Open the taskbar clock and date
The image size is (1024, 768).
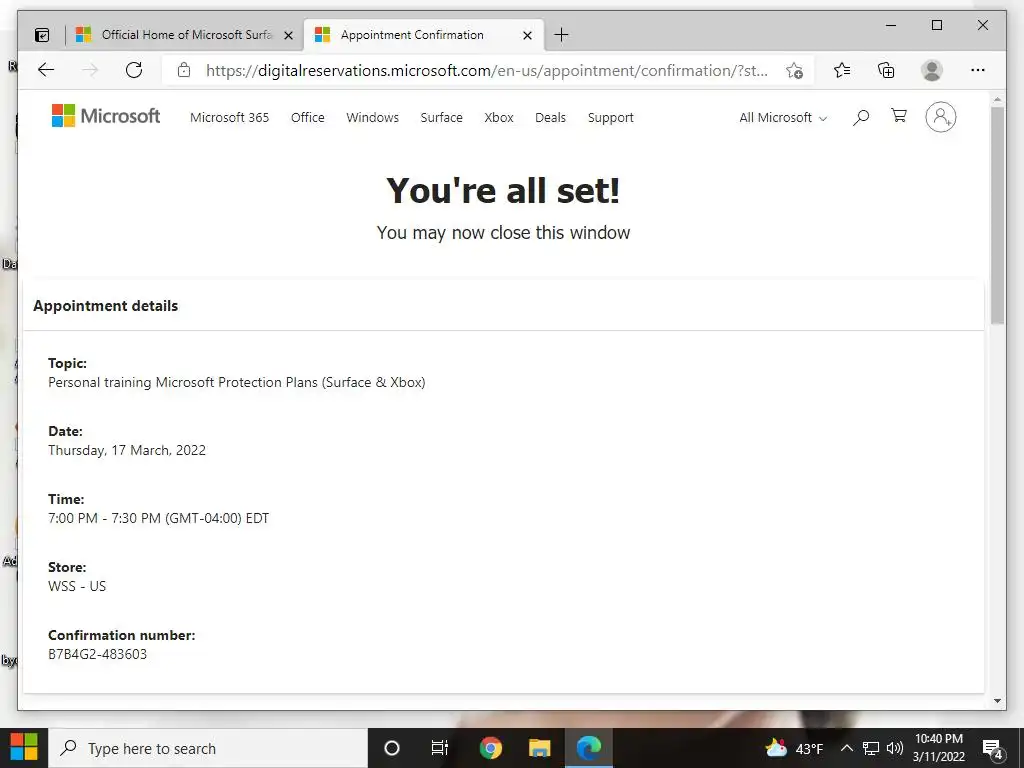coord(938,748)
